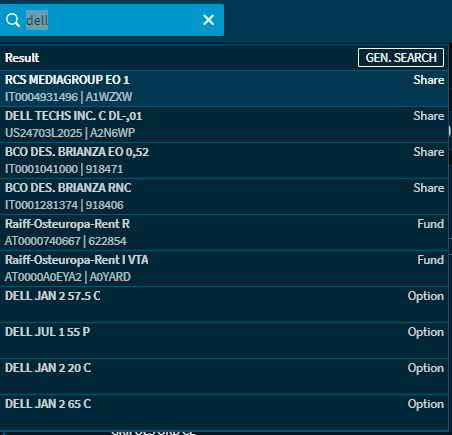
Task: Click the Result header label
Action: [22, 58]
